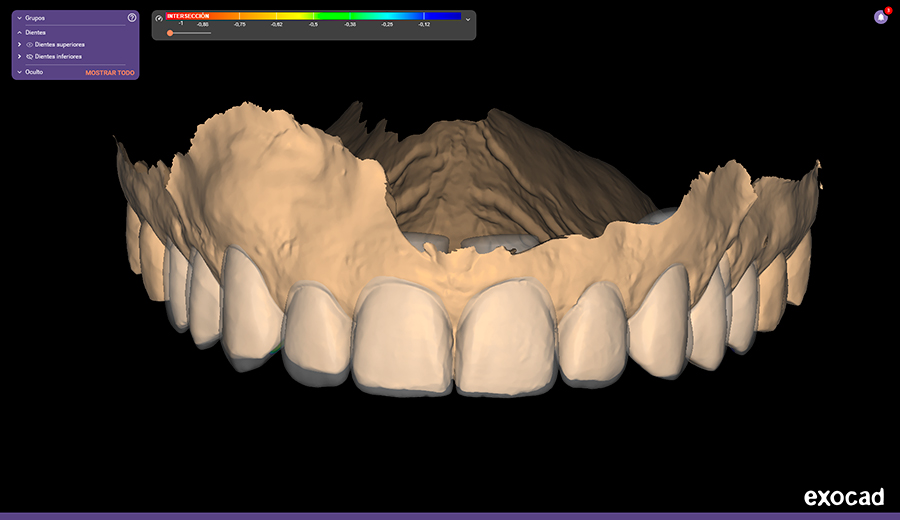900x520 pixels.
Task: Toggle hidden-eye icon for Dientes inferiores
Action: coord(30,57)
